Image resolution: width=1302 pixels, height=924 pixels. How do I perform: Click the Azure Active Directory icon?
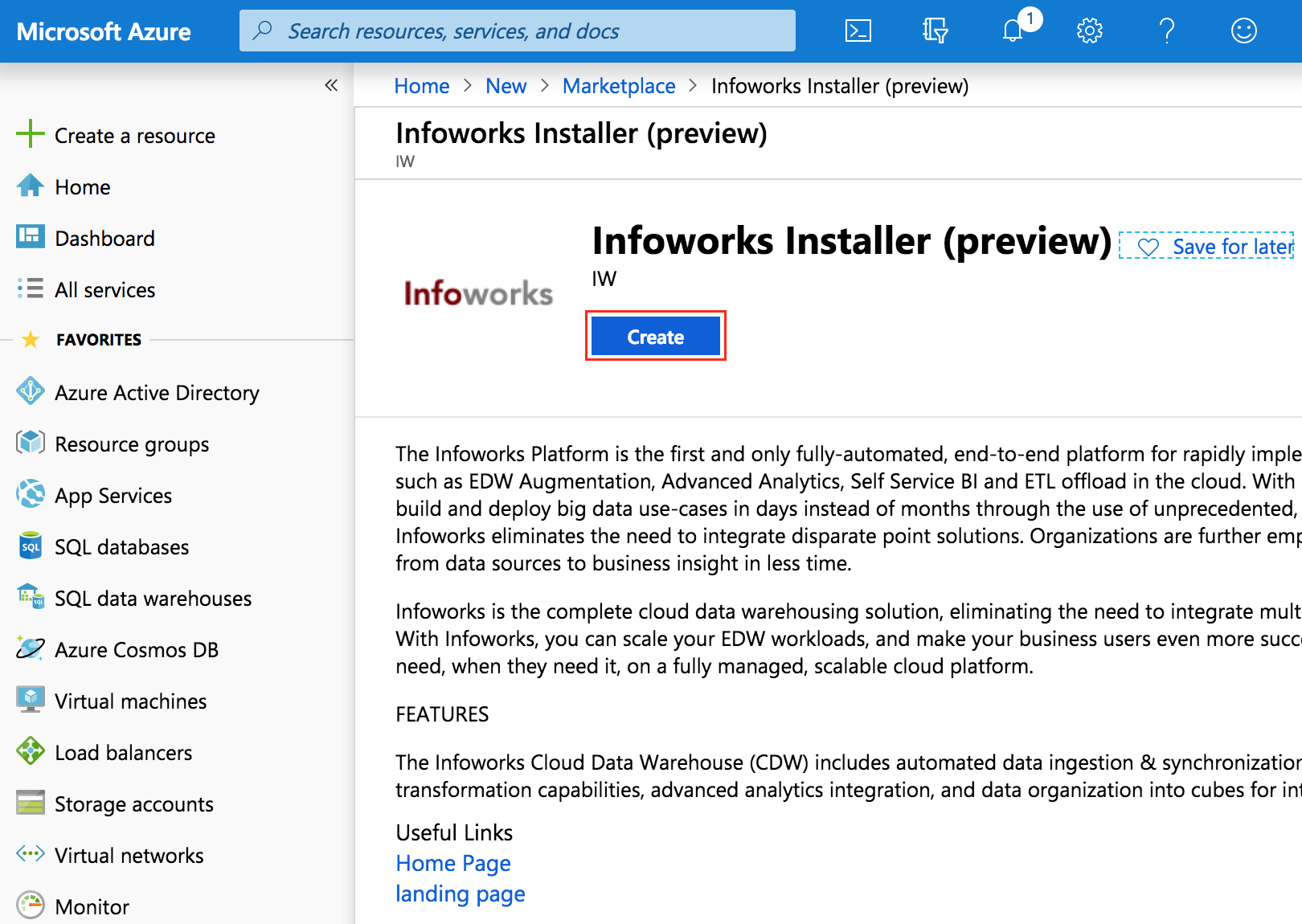(31, 391)
